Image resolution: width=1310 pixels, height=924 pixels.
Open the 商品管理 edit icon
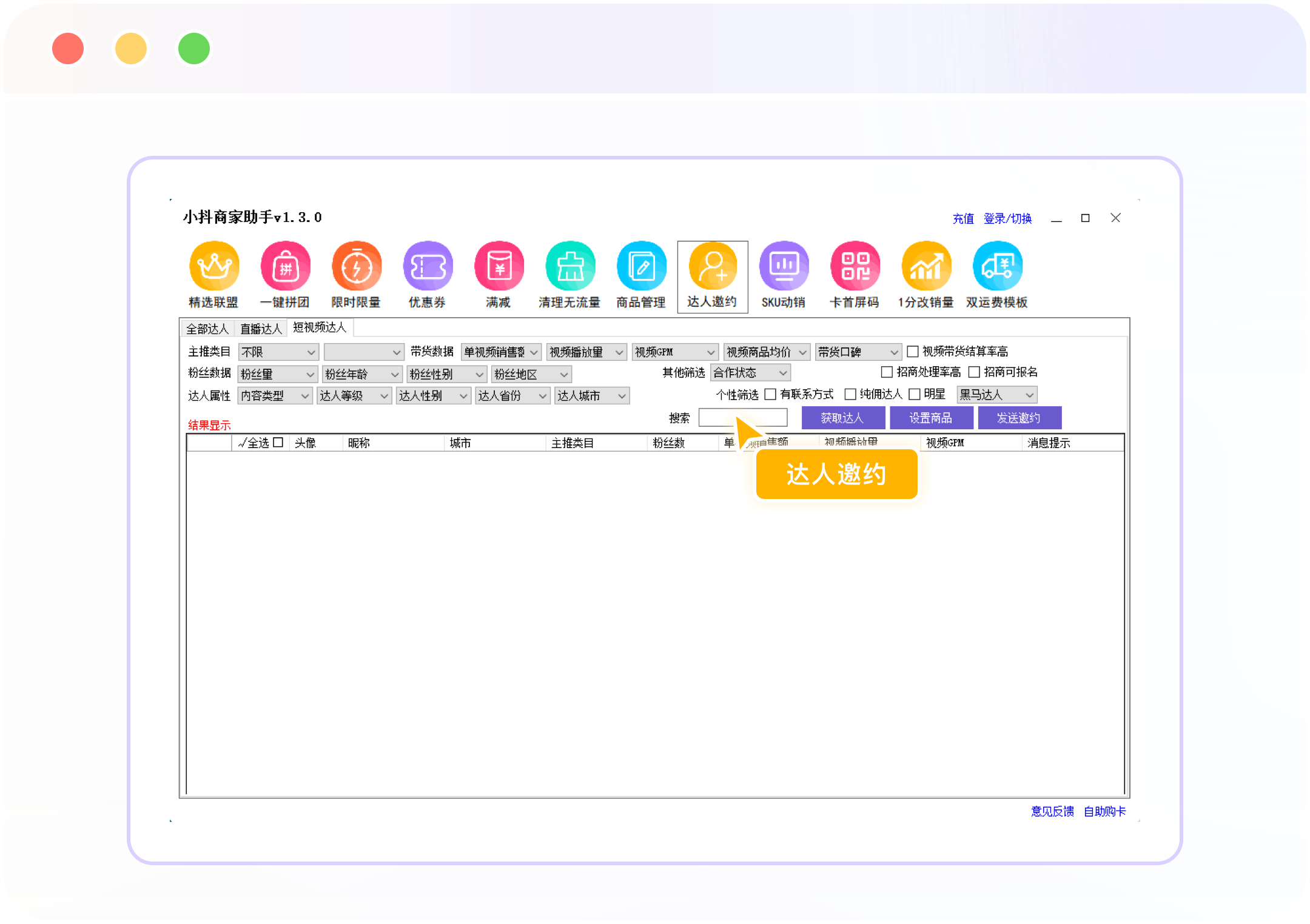pos(641,267)
